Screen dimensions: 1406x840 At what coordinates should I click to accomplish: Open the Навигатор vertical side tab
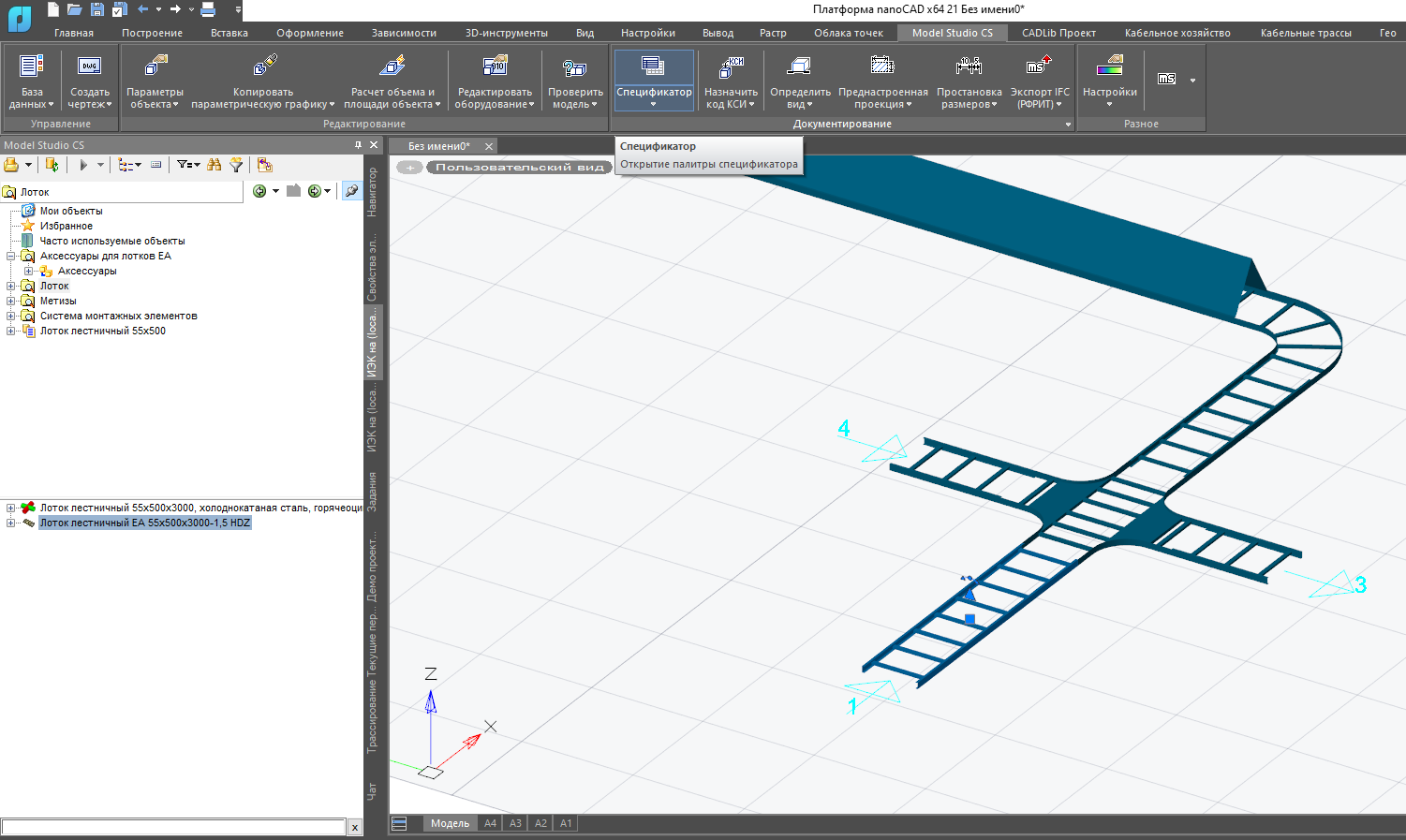click(372, 192)
